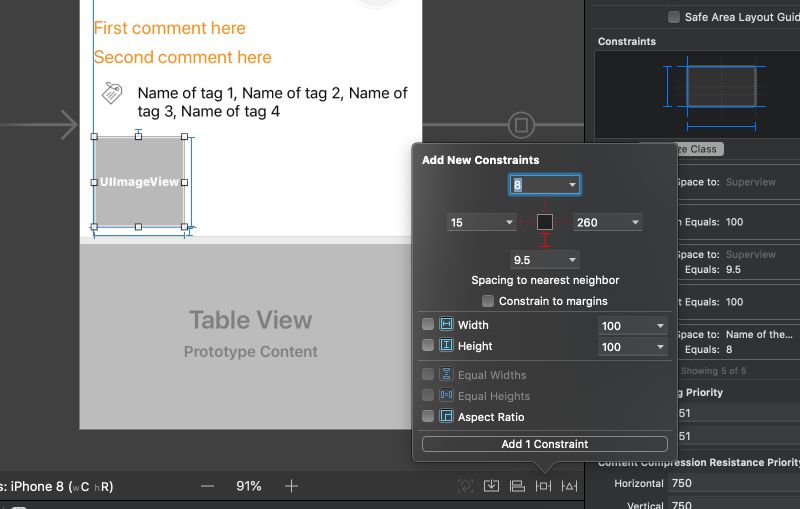Click the Spacing to nearest neighbor label

[545, 280]
